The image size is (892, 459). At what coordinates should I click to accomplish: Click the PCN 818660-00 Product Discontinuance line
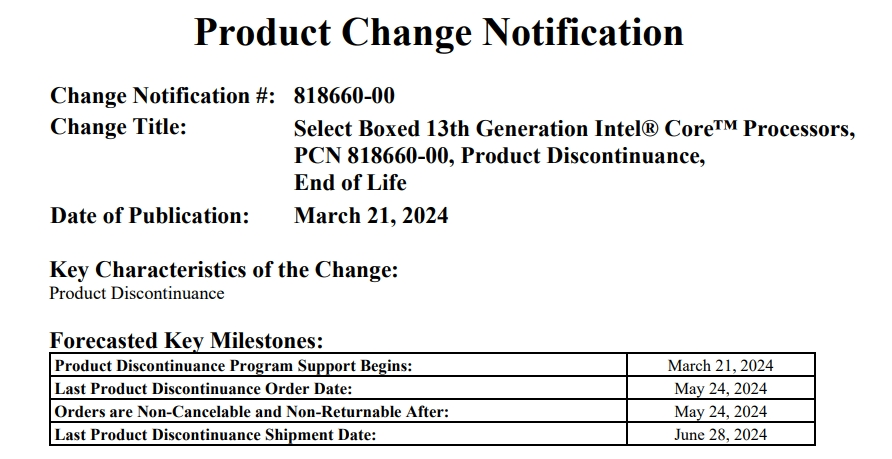pos(499,155)
